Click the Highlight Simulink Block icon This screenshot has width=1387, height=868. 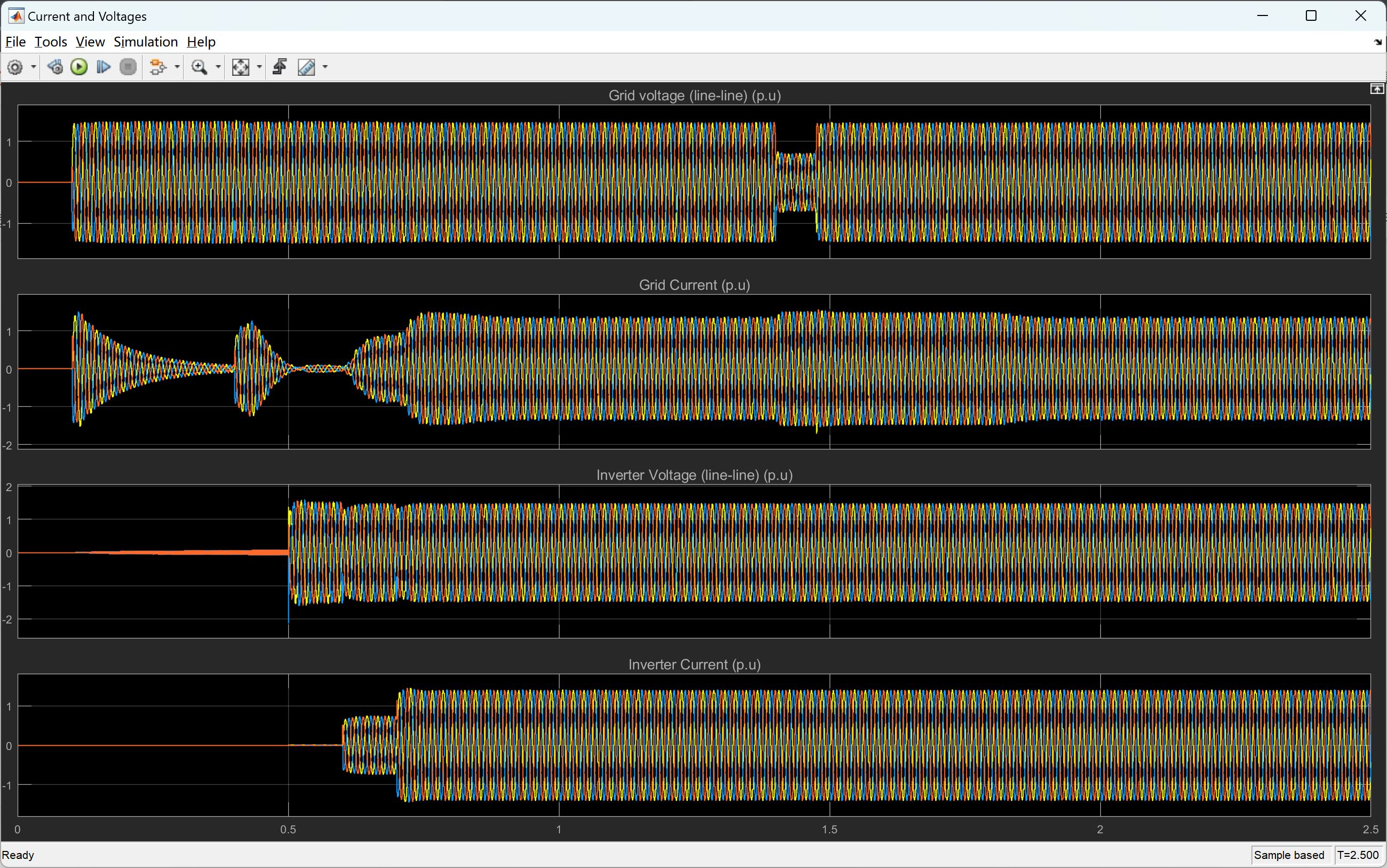(157, 67)
